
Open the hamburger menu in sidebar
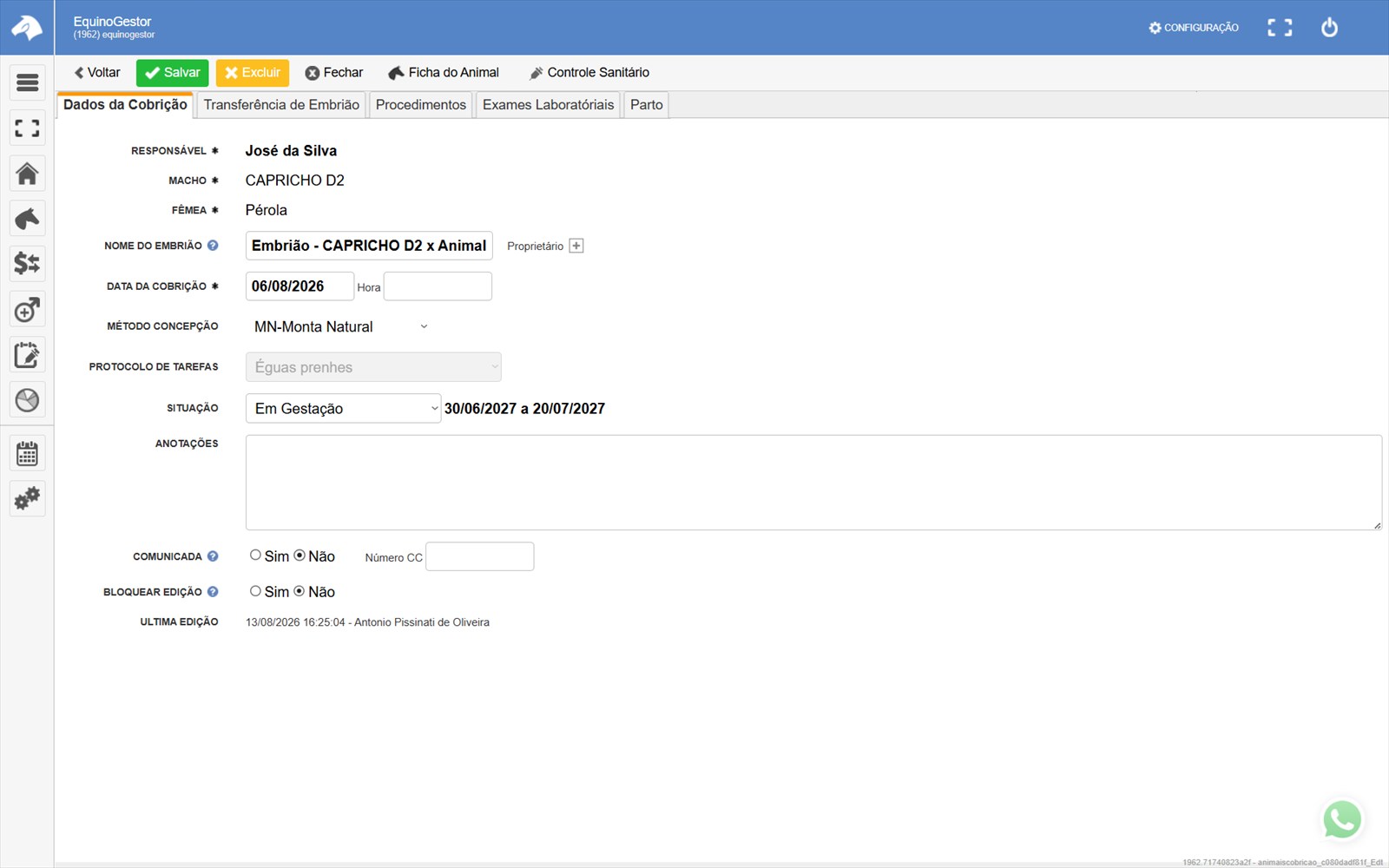point(27,82)
